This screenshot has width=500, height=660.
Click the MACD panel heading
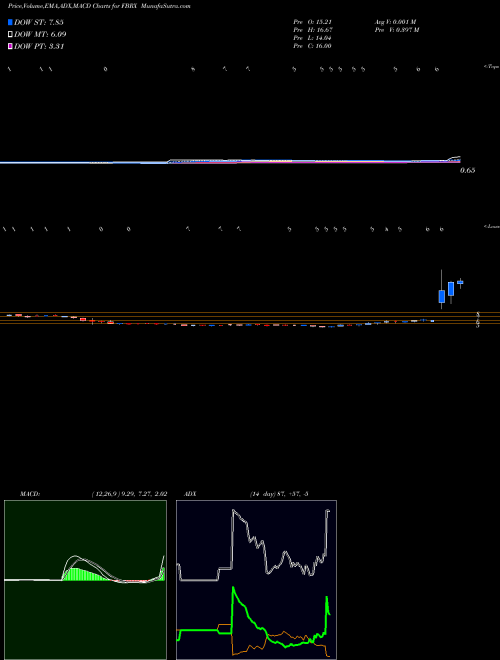click(29, 494)
